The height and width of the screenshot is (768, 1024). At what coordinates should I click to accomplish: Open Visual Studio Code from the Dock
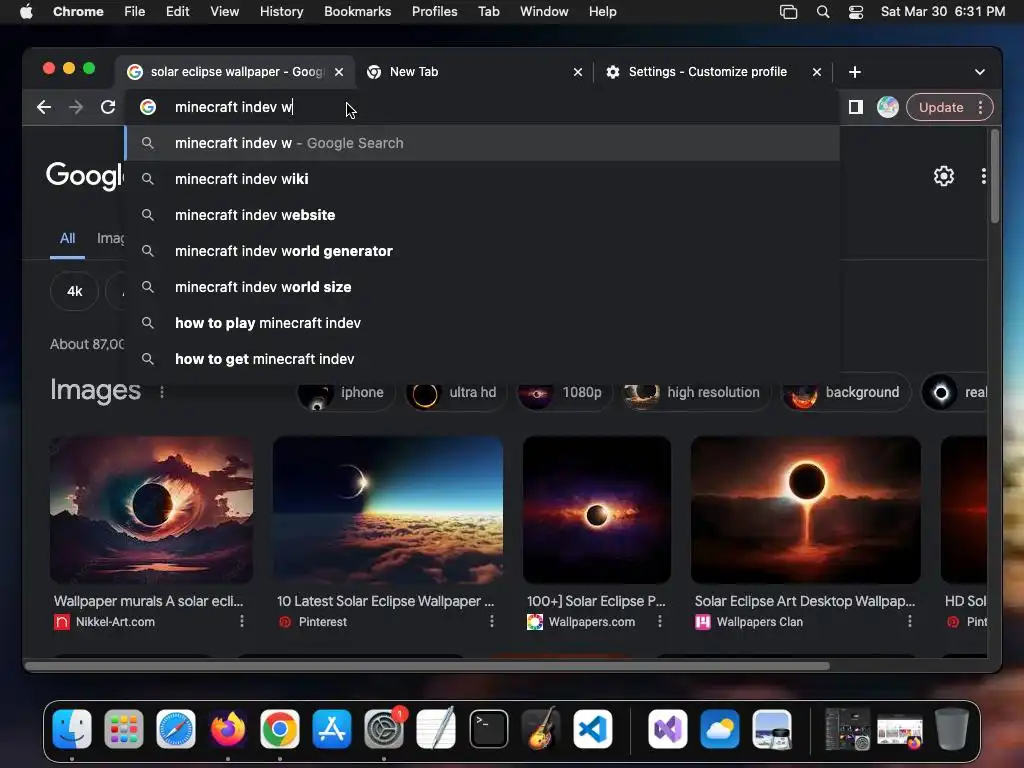[x=593, y=729]
